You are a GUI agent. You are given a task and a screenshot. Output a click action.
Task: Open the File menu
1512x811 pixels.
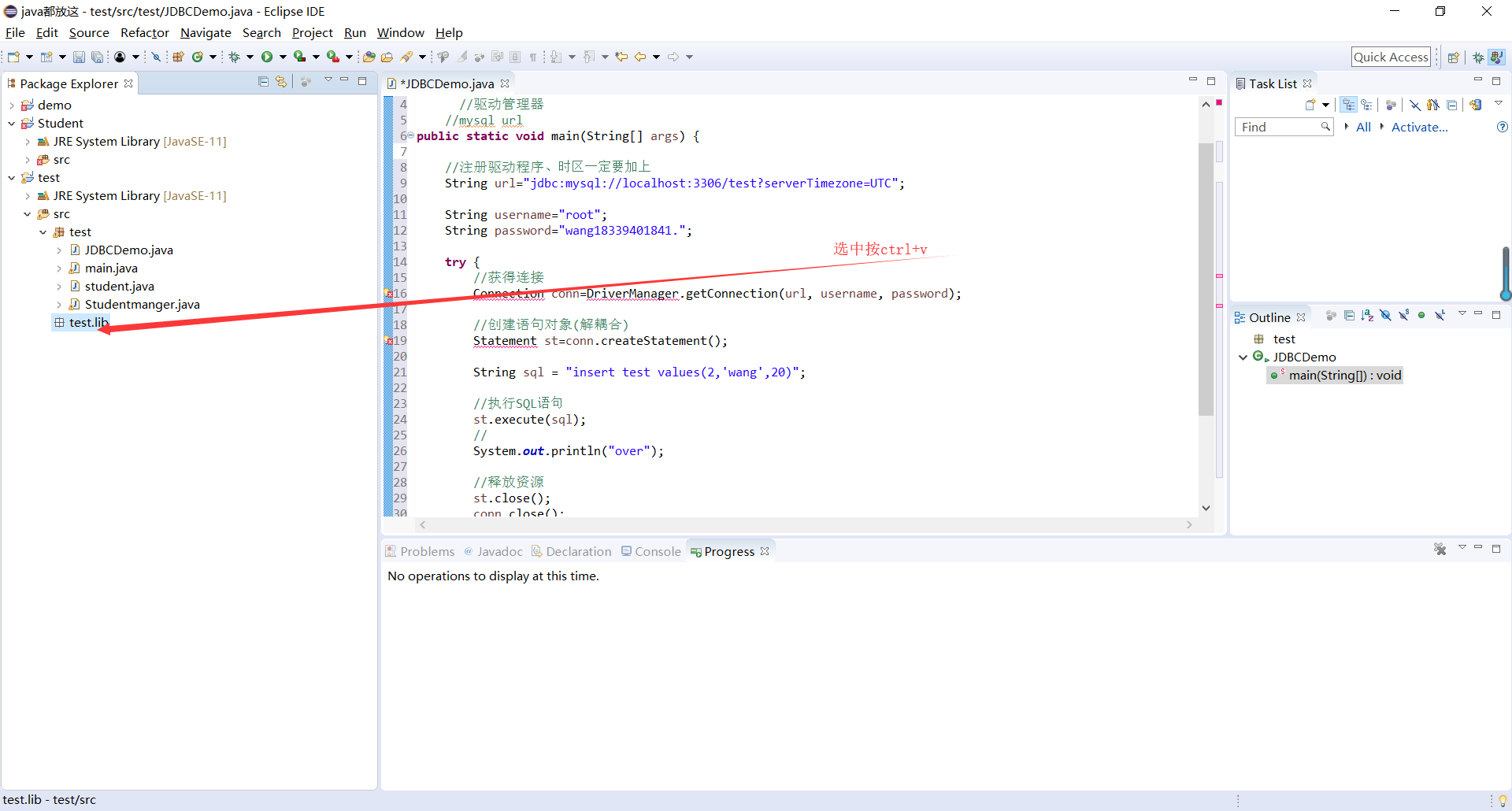click(x=15, y=32)
